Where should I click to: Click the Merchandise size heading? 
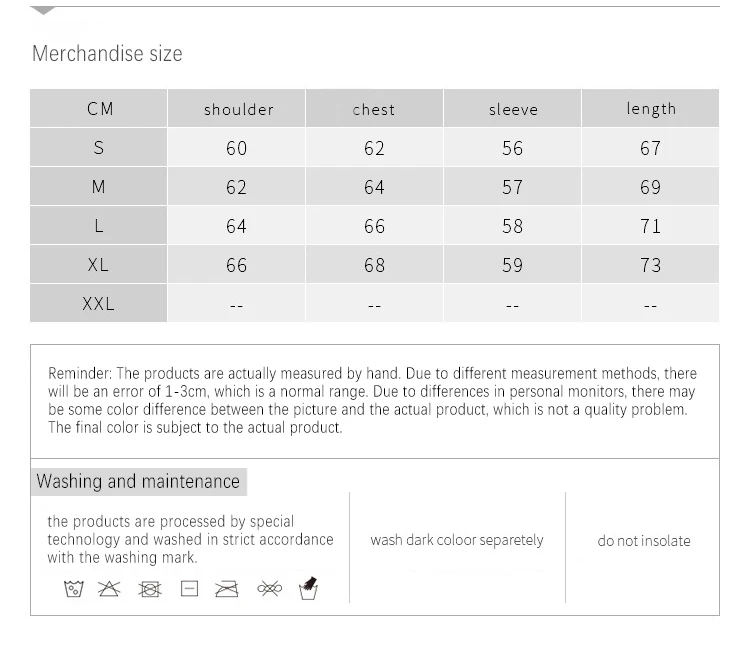pos(107,54)
